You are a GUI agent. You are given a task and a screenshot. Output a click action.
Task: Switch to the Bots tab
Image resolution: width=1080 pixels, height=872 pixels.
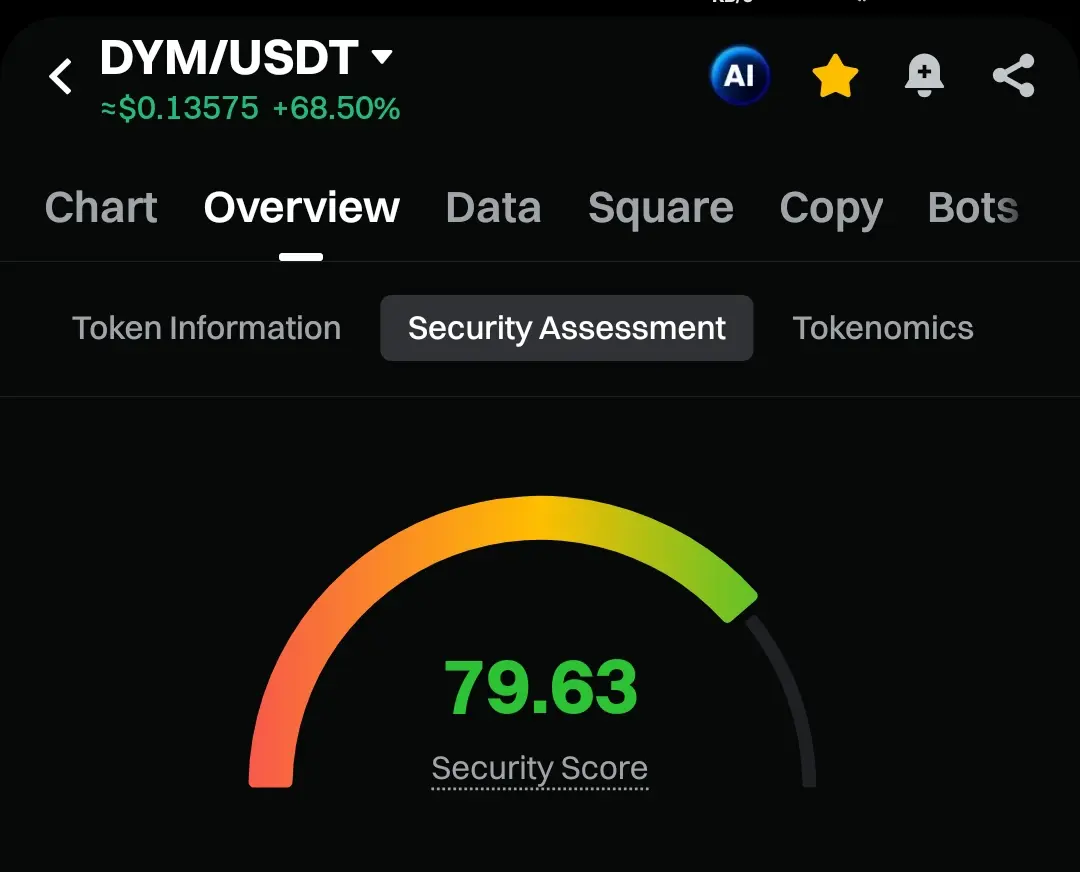tap(973, 207)
